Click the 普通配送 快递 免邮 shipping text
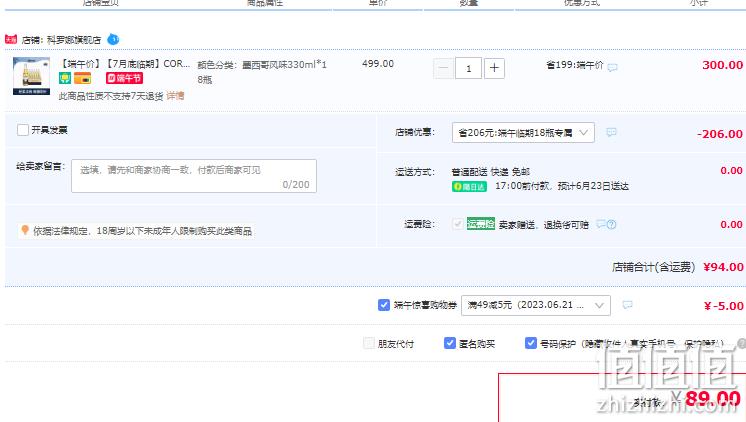This screenshot has height=422, width=746. click(491, 172)
